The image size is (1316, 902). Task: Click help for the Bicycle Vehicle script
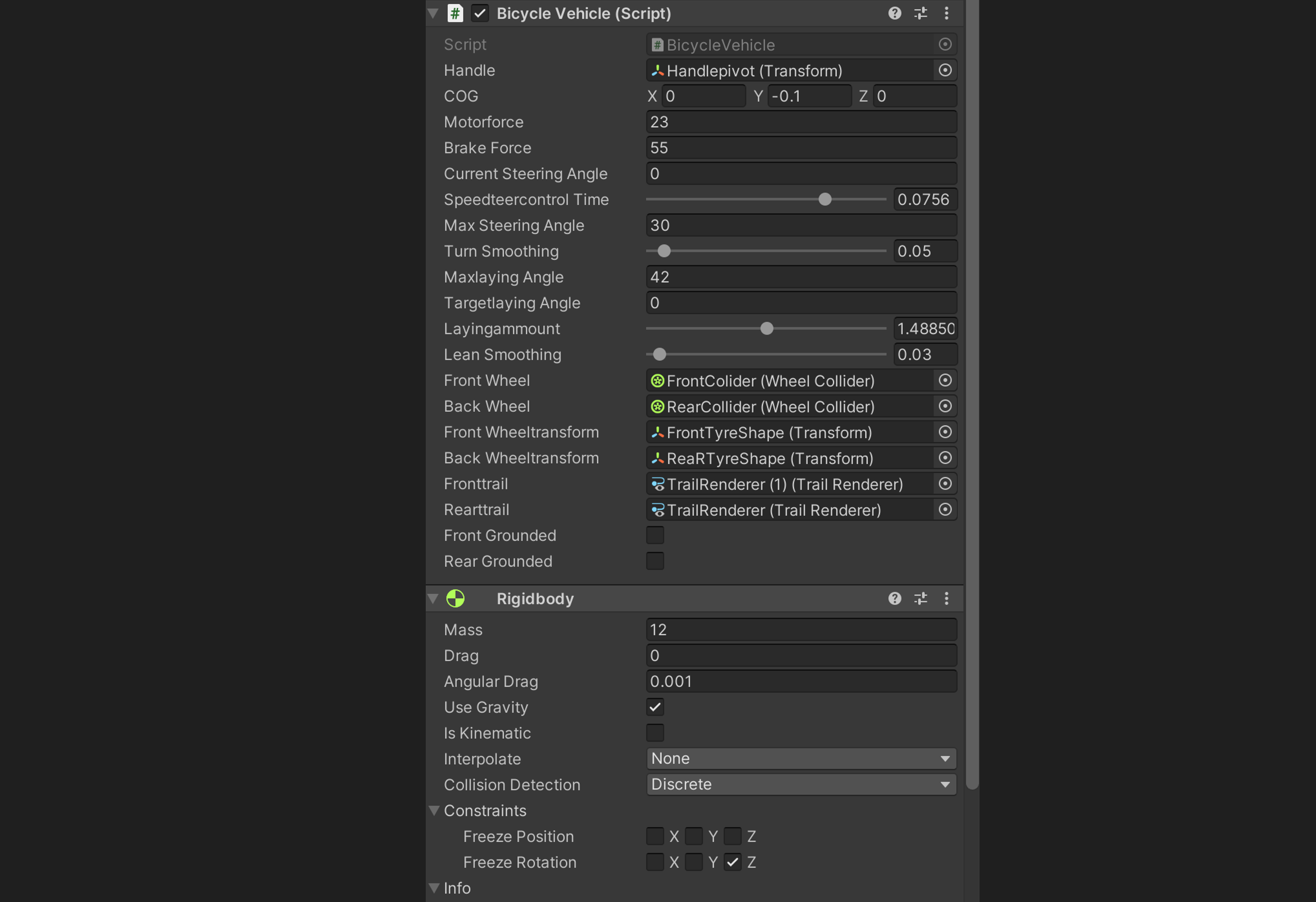(894, 13)
